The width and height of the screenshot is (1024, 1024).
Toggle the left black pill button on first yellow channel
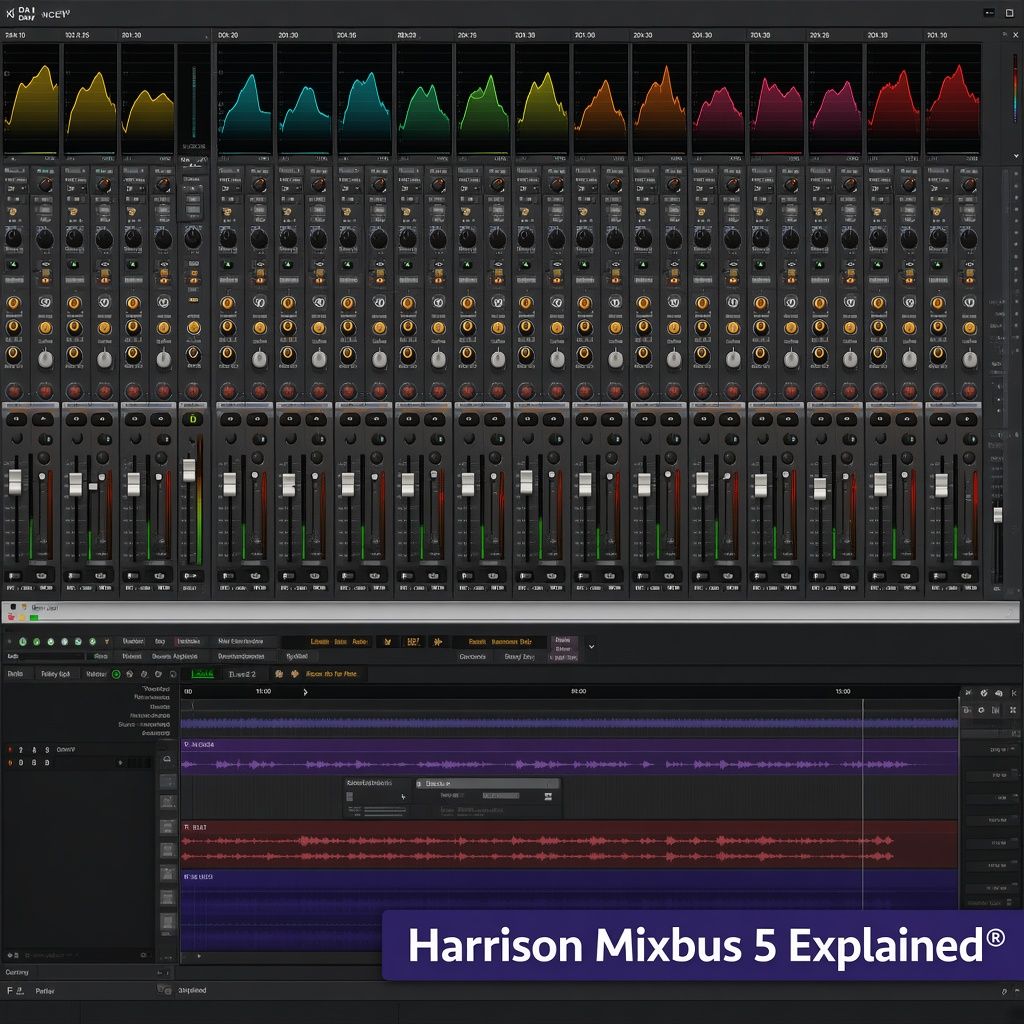pyautogui.click(x=16, y=419)
